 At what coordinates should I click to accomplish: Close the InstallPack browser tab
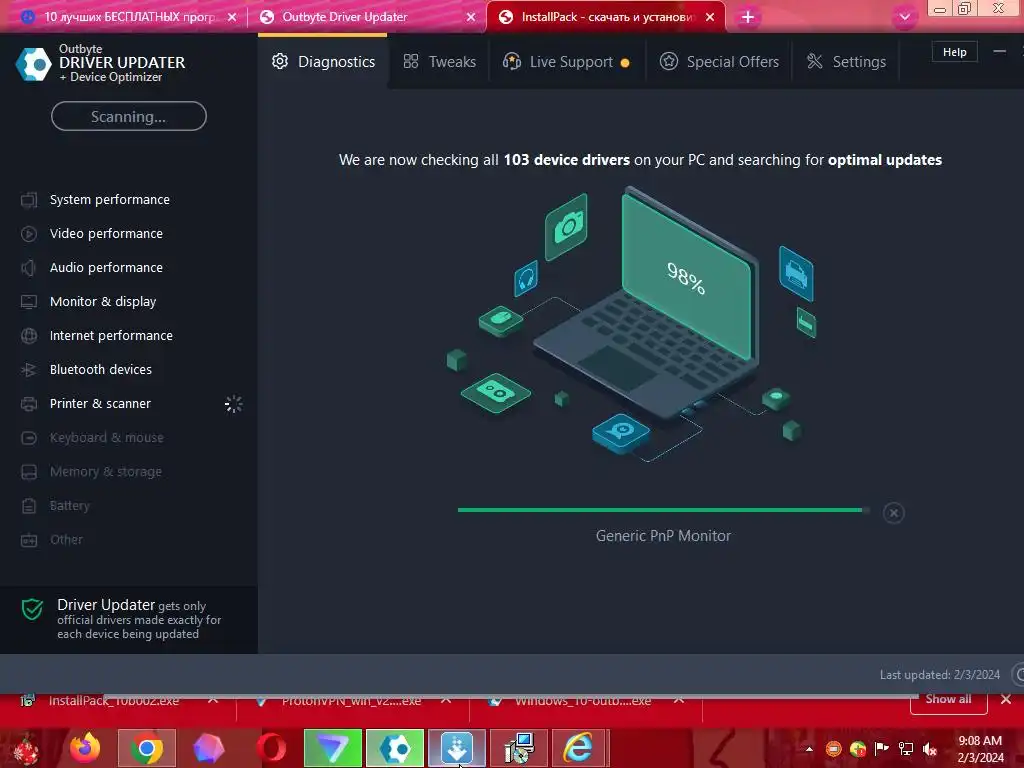point(710,17)
